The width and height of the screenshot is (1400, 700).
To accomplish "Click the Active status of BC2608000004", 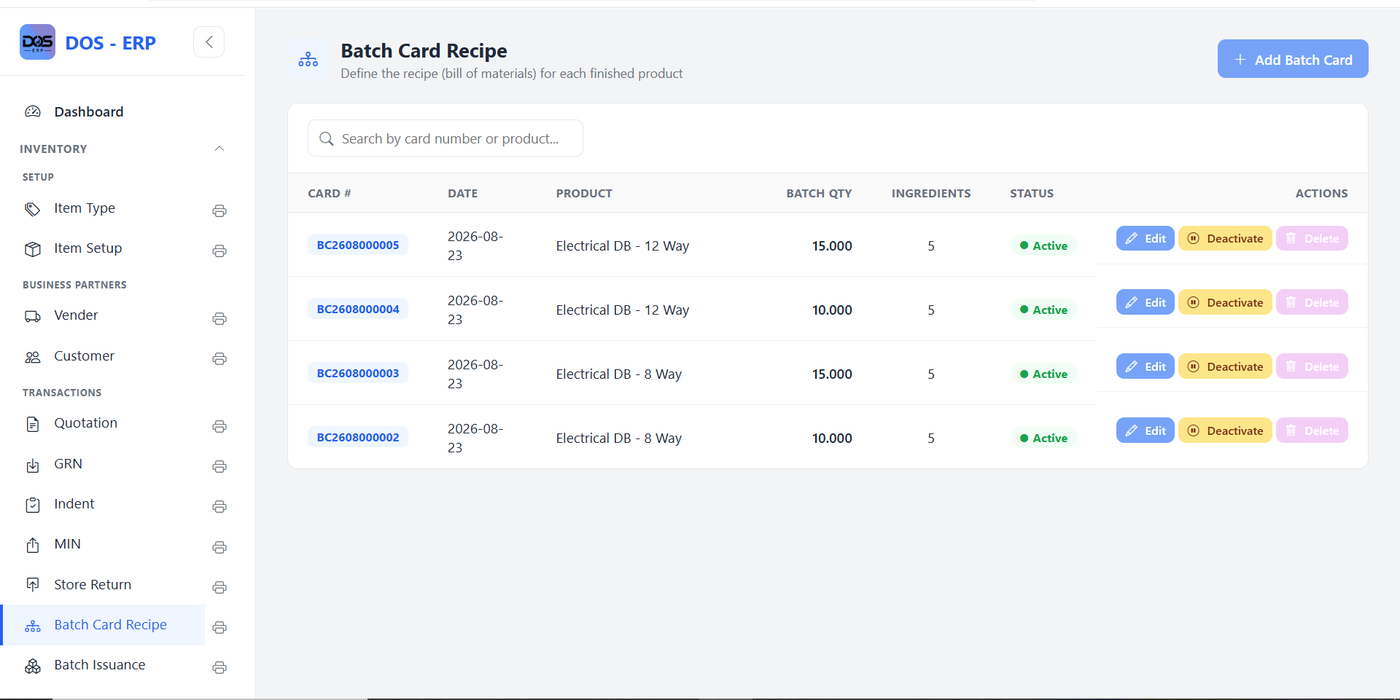I will 1043,310.
